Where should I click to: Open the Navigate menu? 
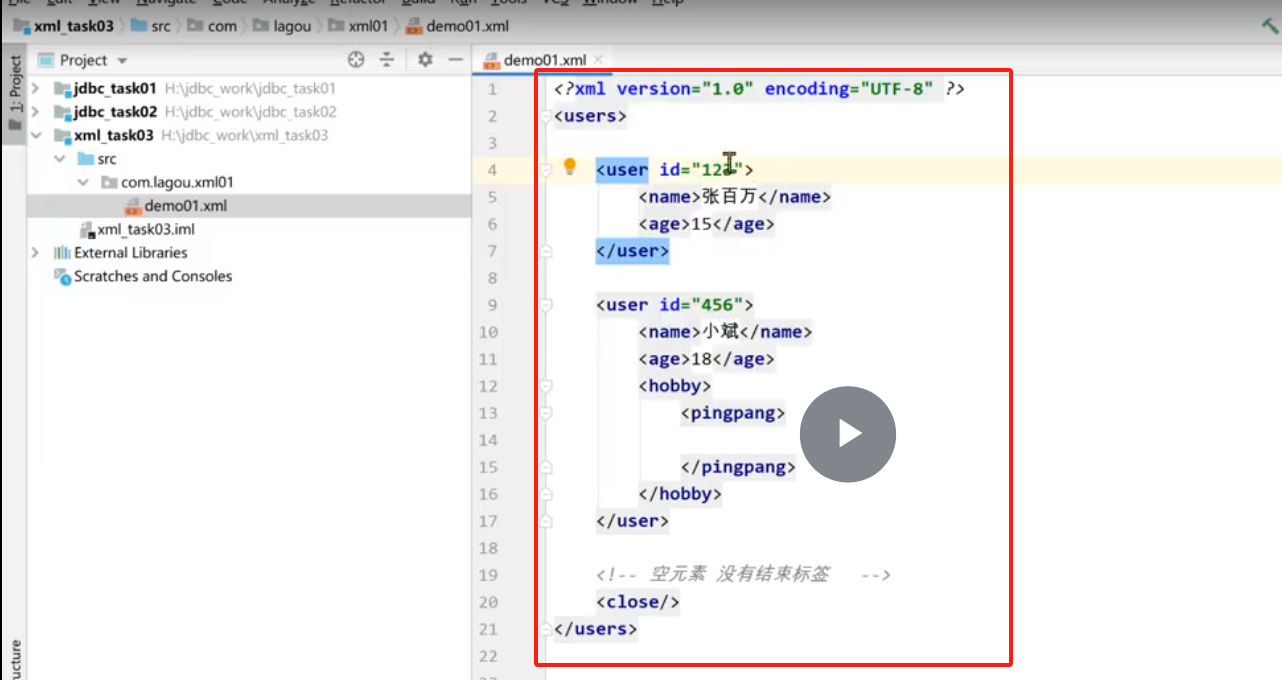pyautogui.click(x=162, y=3)
